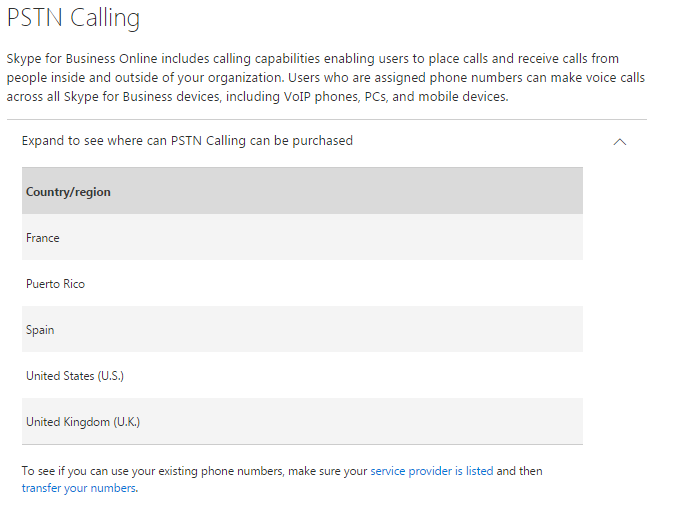The image size is (687, 511).
Task: Click the text 'To see if you can use'
Action: [82, 471]
